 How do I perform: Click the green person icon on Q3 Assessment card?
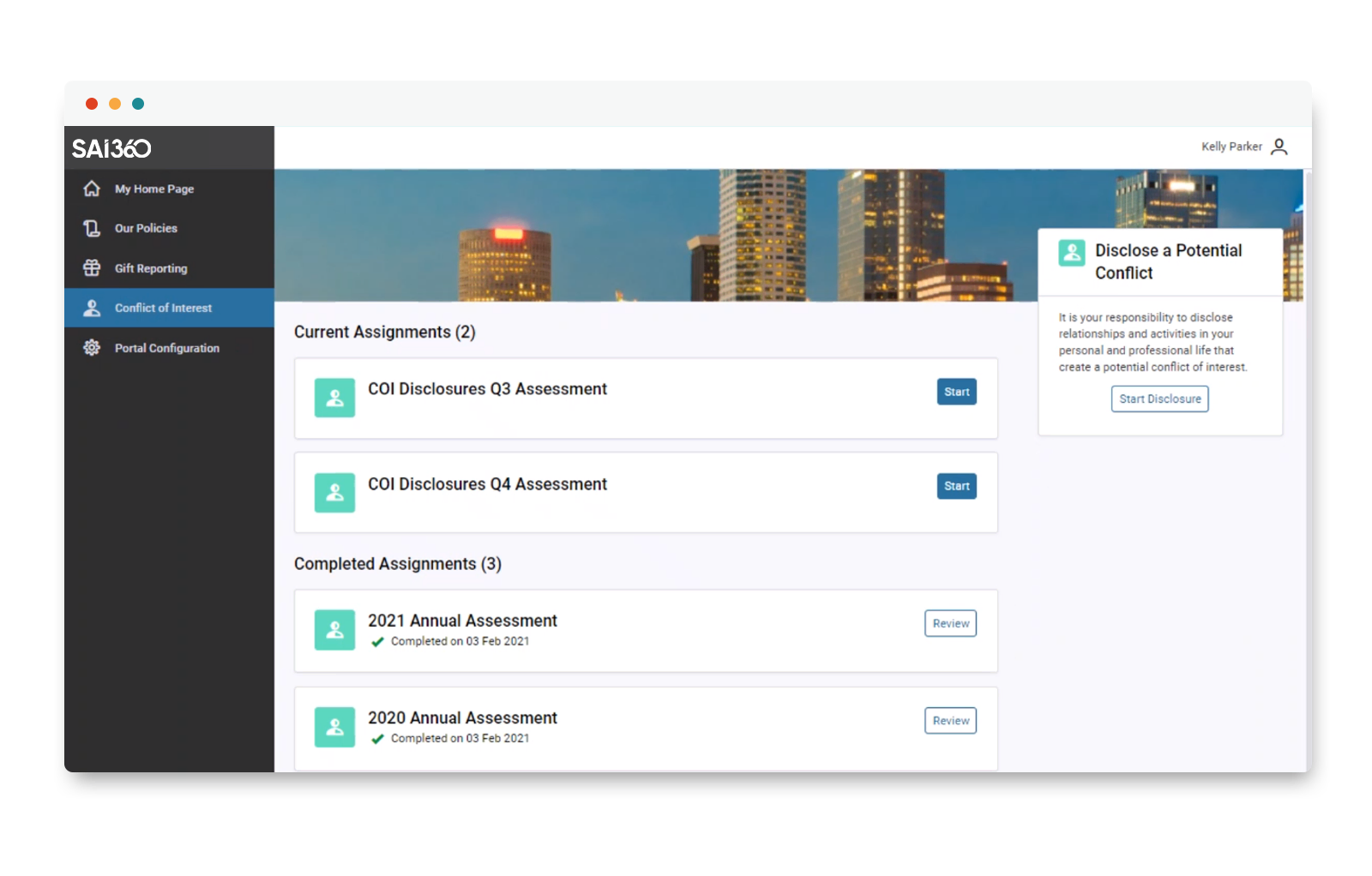pyautogui.click(x=334, y=398)
